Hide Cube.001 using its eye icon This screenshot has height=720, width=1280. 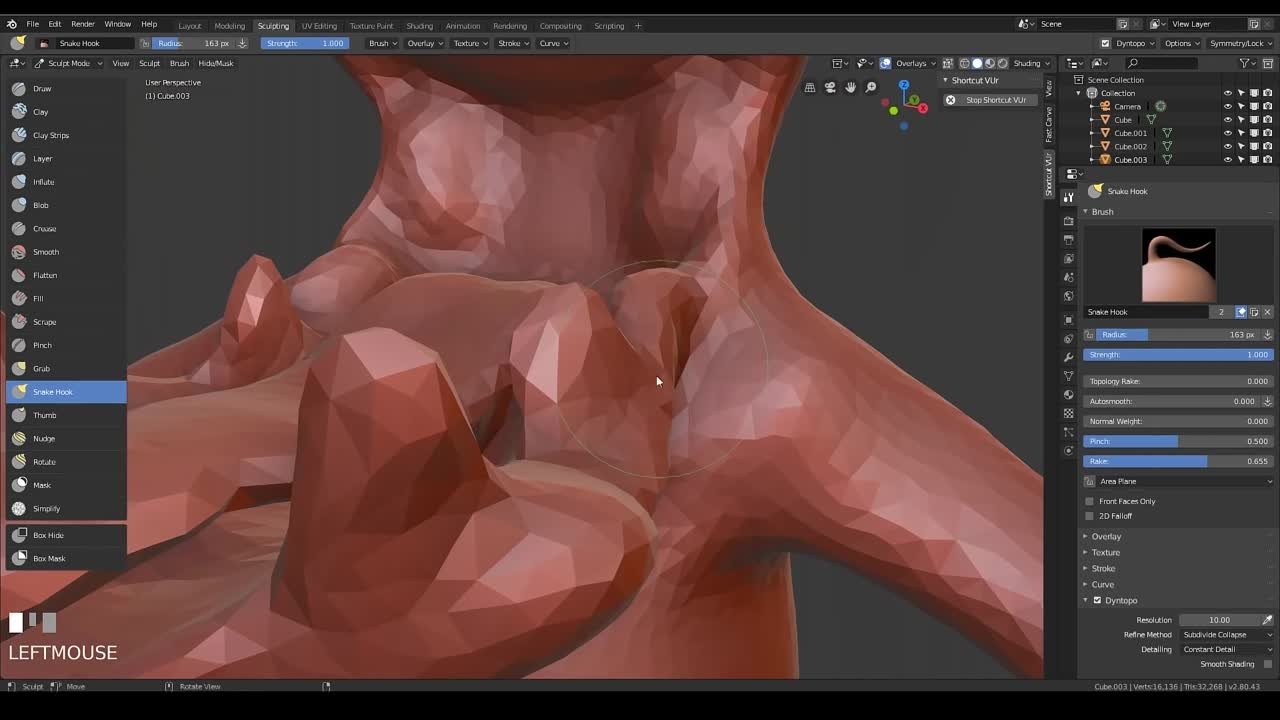(x=1228, y=133)
